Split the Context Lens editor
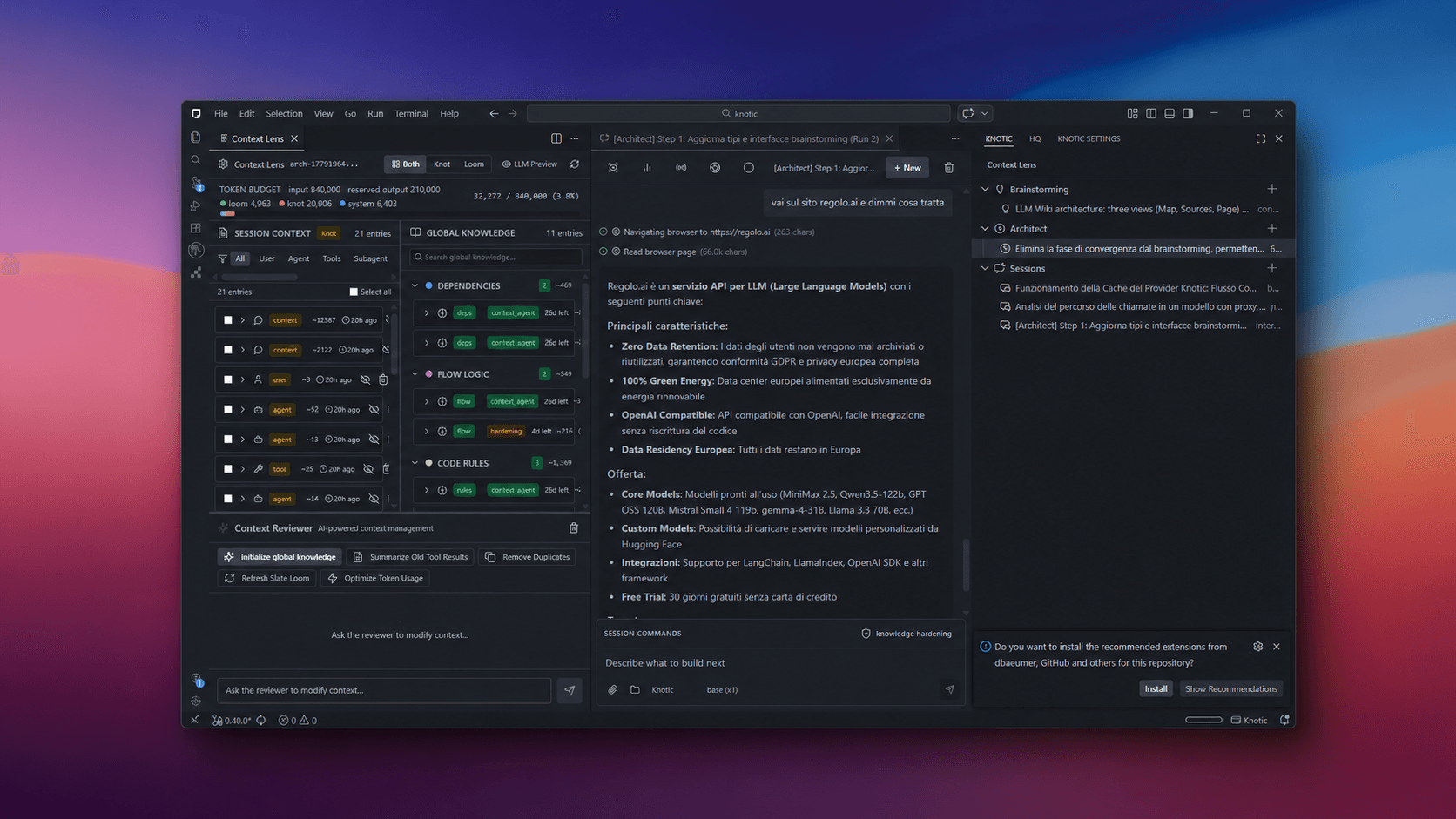The image size is (1456, 819). (x=556, y=138)
